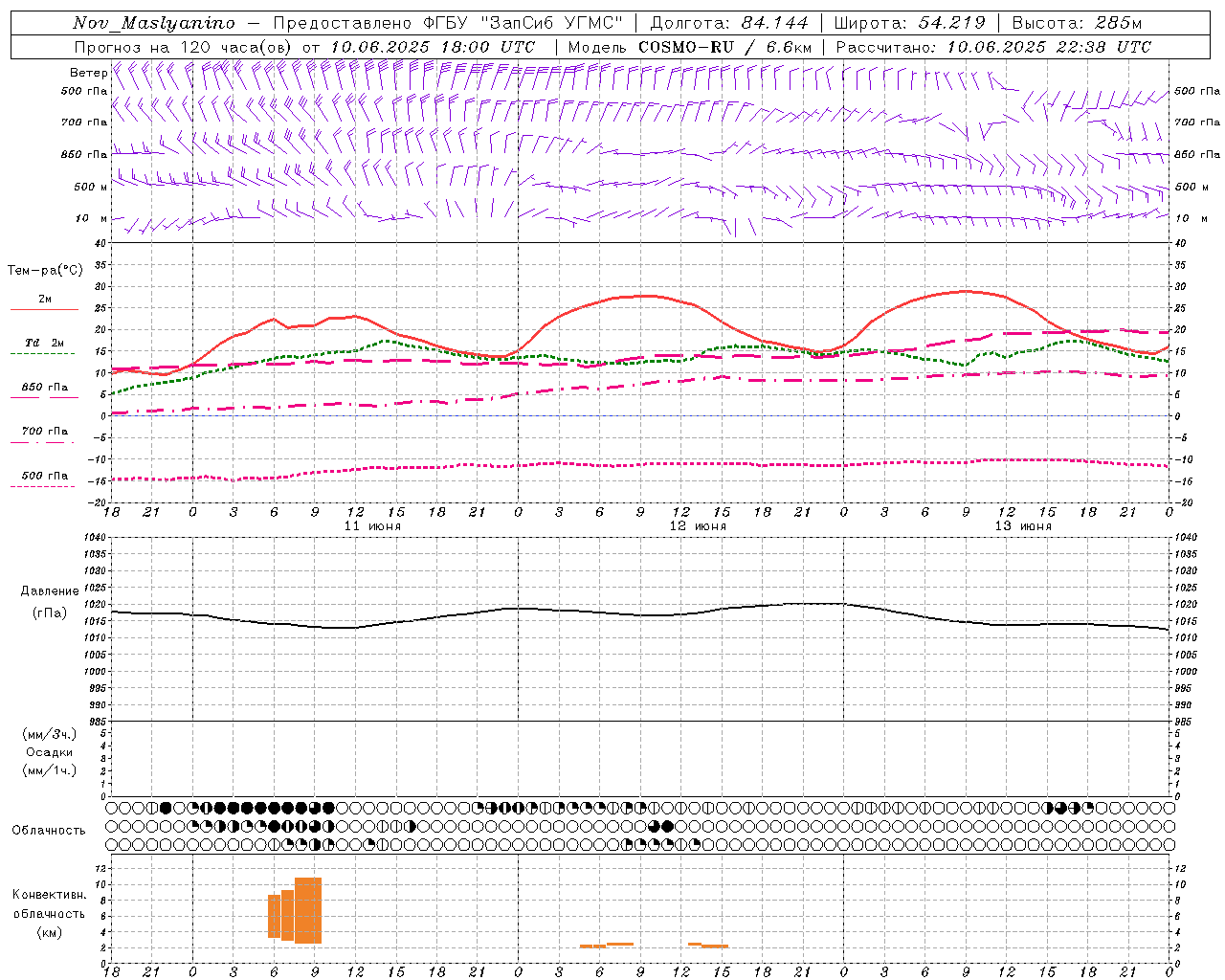Click the provider text ФГБУ "ЗапСиб УГМС"

(x=524, y=23)
